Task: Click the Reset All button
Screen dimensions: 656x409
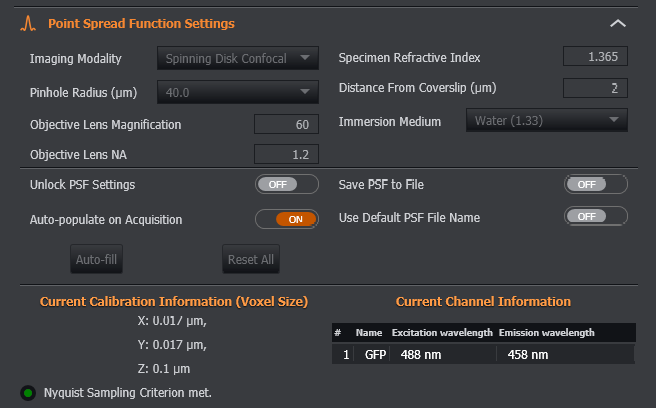Action: pyautogui.click(x=251, y=260)
